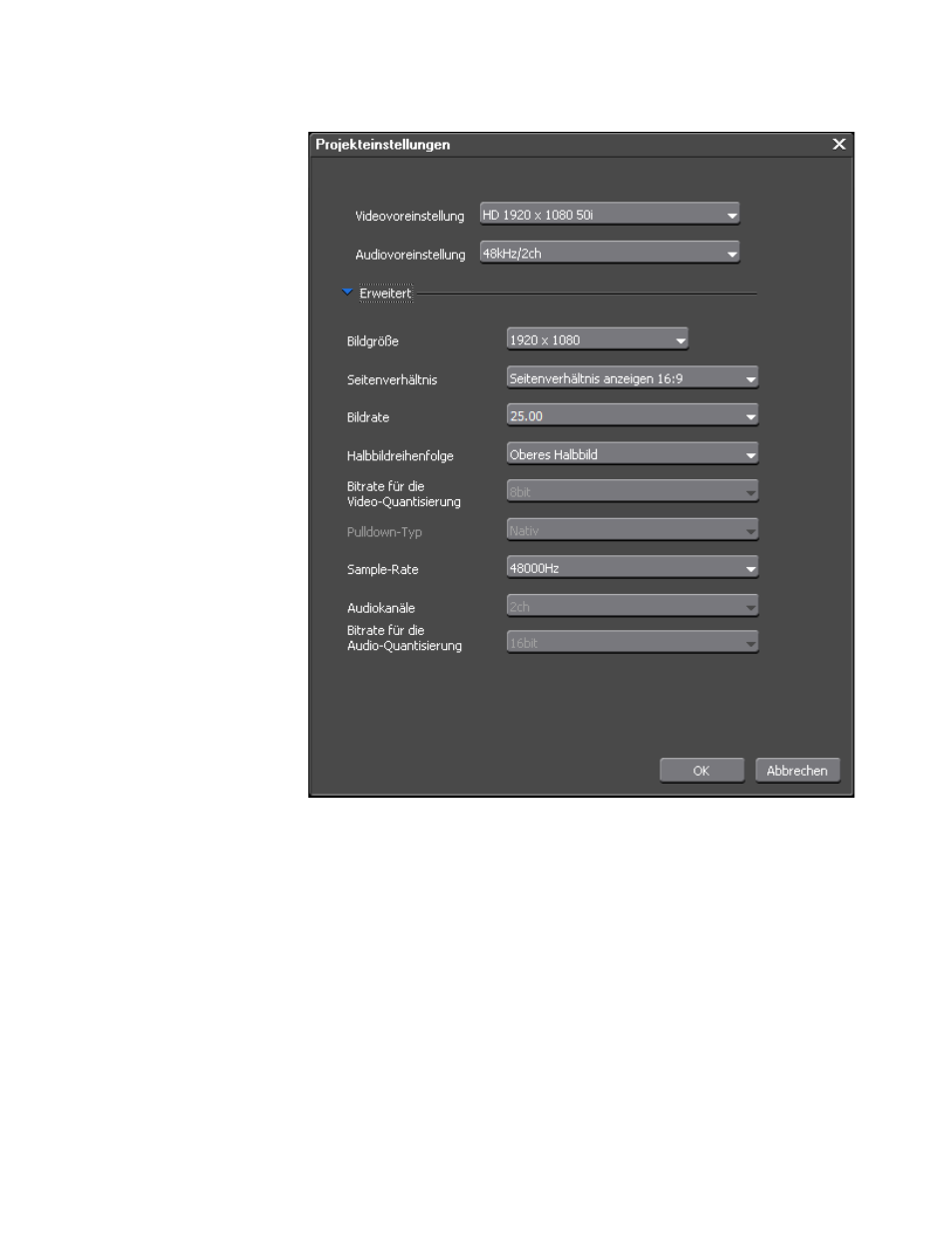The image size is (952, 1233).
Task: Click the Projekteinstellungen title text
Action: 383,145
